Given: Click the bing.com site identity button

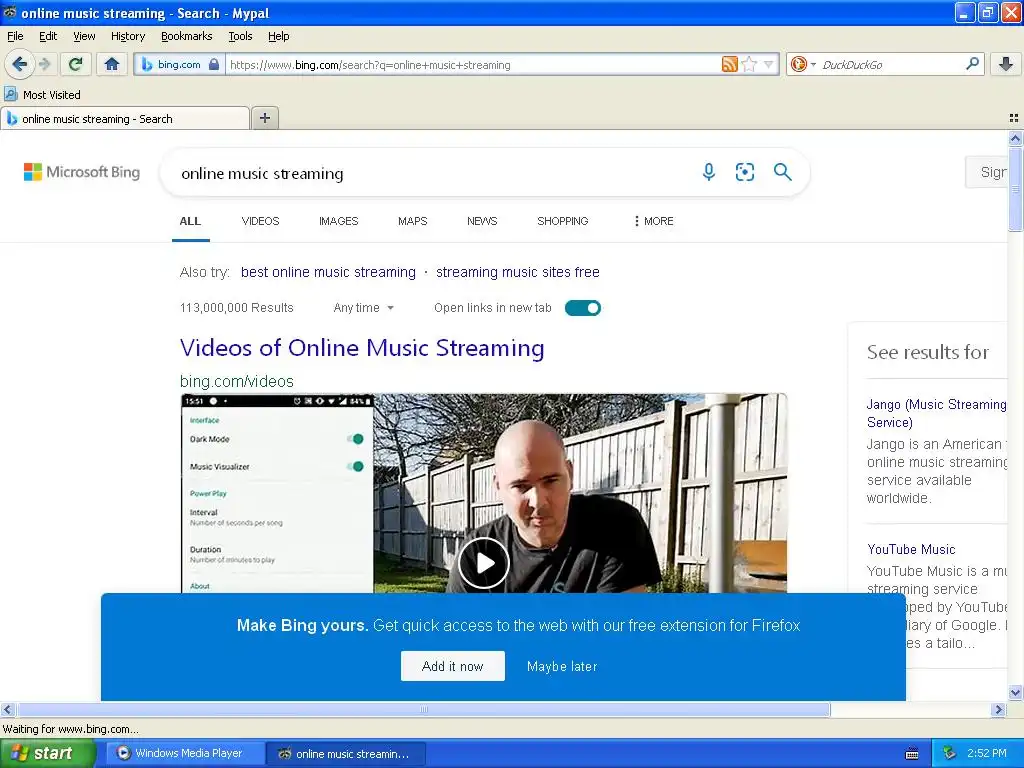Looking at the screenshot, I should 179,64.
